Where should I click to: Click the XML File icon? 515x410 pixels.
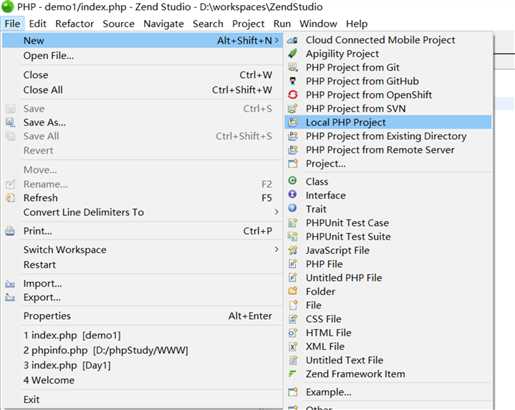click(293, 346)
